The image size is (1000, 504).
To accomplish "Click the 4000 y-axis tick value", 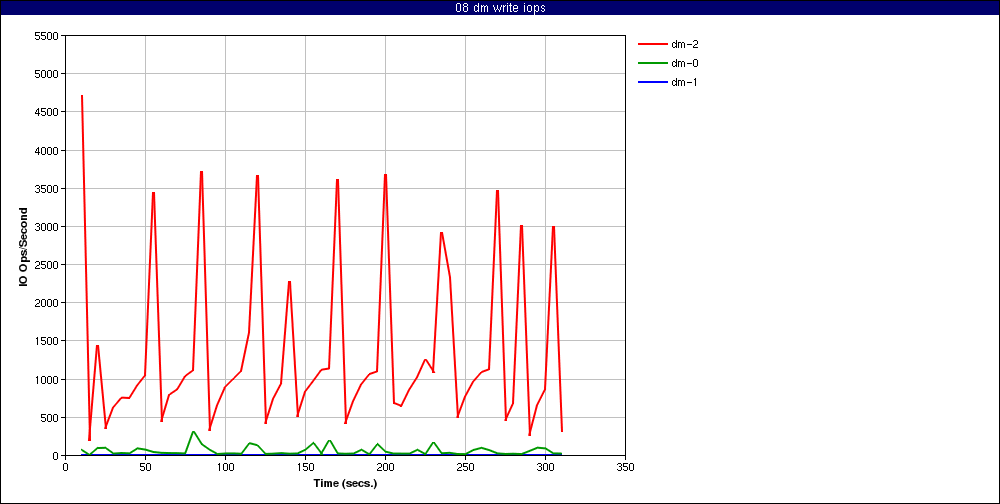I will pyautogui.click(x=47, y=151).
